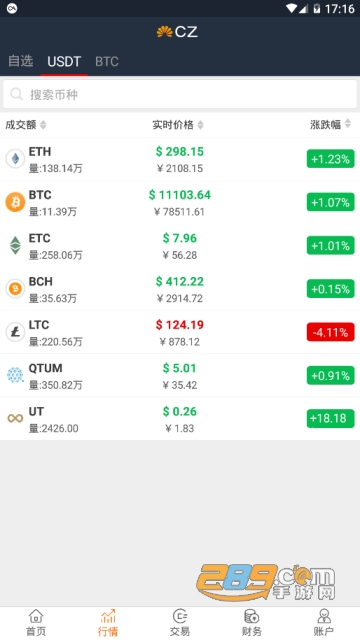Tap the orange Bitcoin BTC coin icon
The height and width of the screenshot is (640, 360).
click(x=15, y=202)
